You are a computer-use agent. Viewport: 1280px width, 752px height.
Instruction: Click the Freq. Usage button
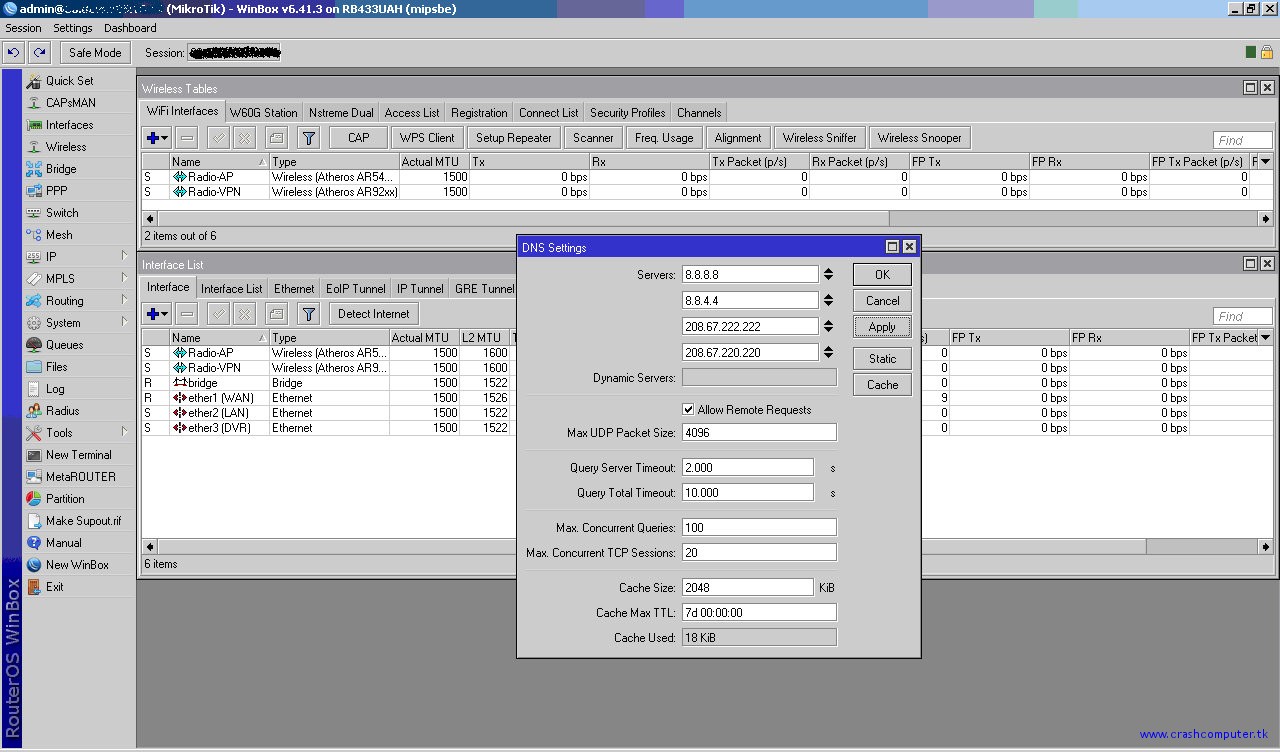664,138
